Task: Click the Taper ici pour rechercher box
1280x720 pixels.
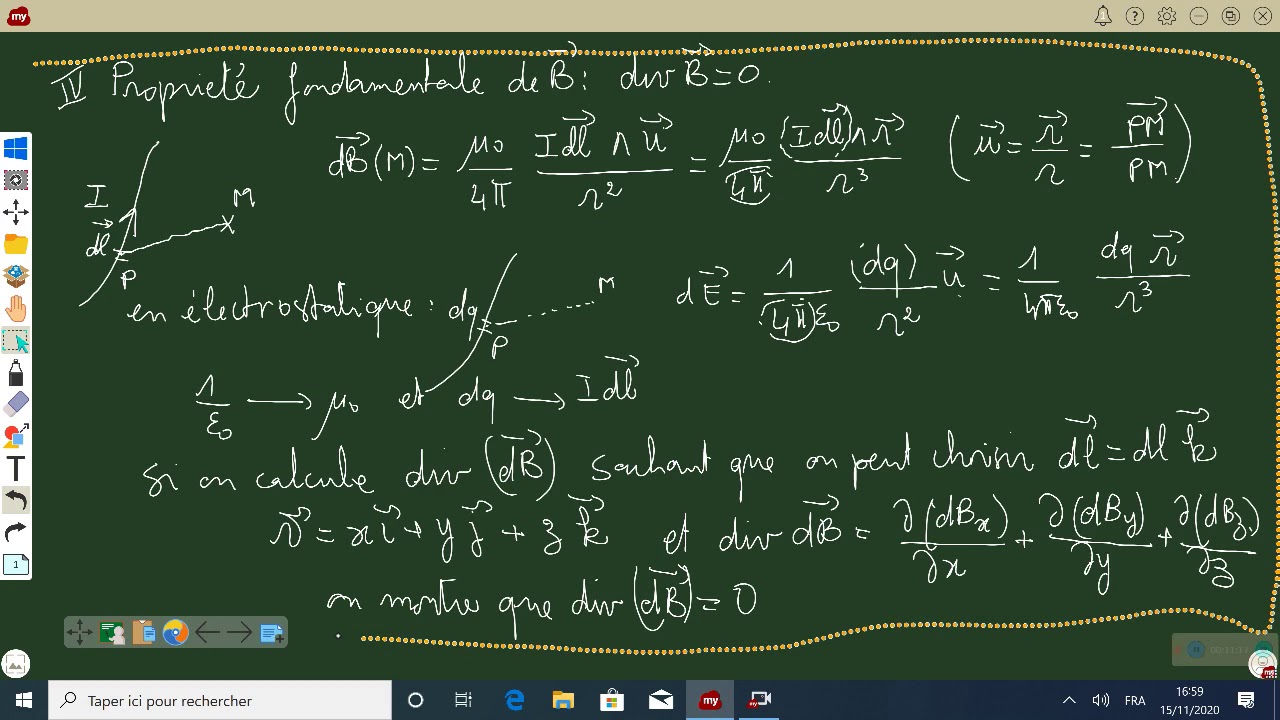Action: 220,700
